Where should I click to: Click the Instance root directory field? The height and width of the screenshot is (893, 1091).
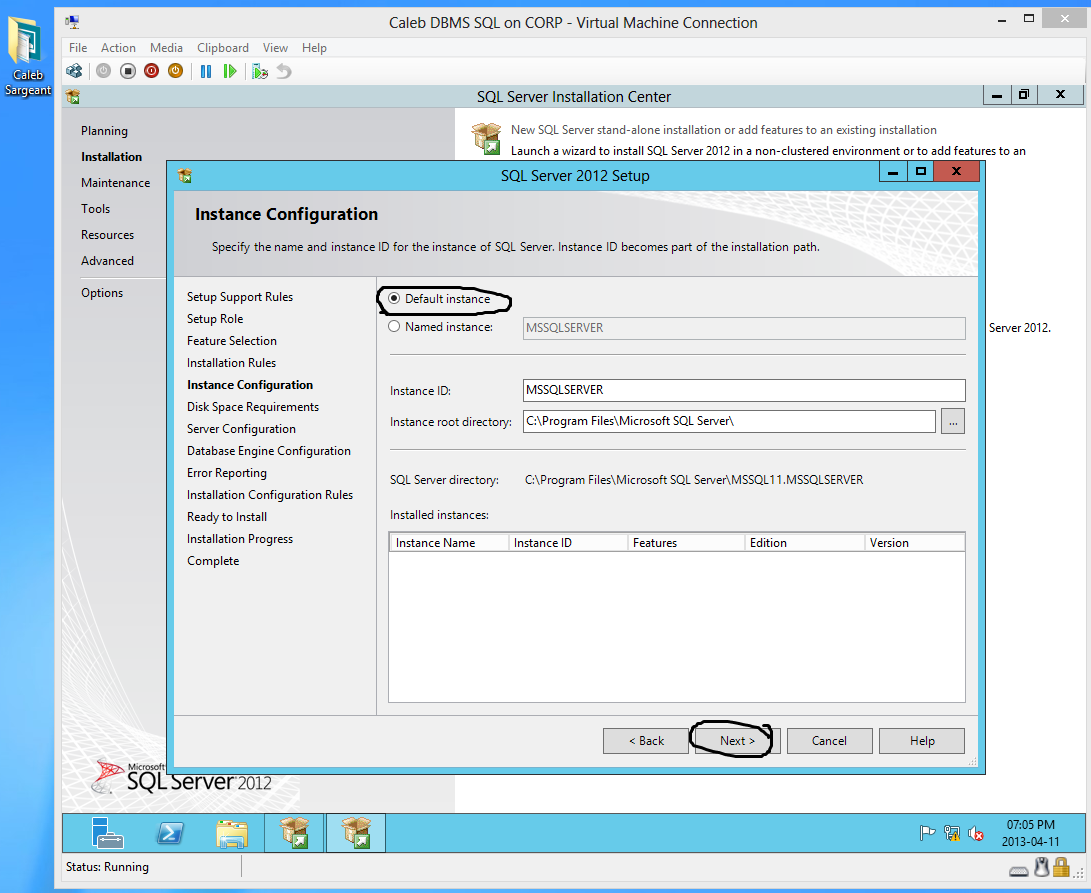pyautogui.click(x=728, y=421)
